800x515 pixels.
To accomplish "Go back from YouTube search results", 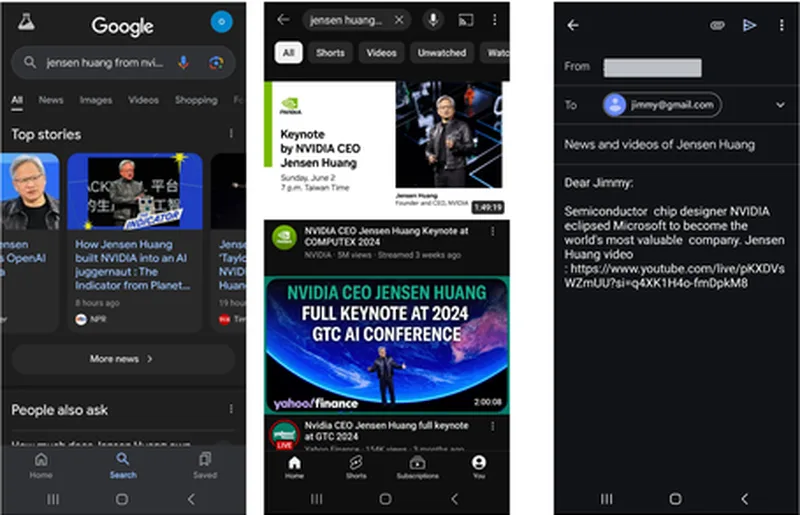I will pyautogui.click(x=283, y=20).
